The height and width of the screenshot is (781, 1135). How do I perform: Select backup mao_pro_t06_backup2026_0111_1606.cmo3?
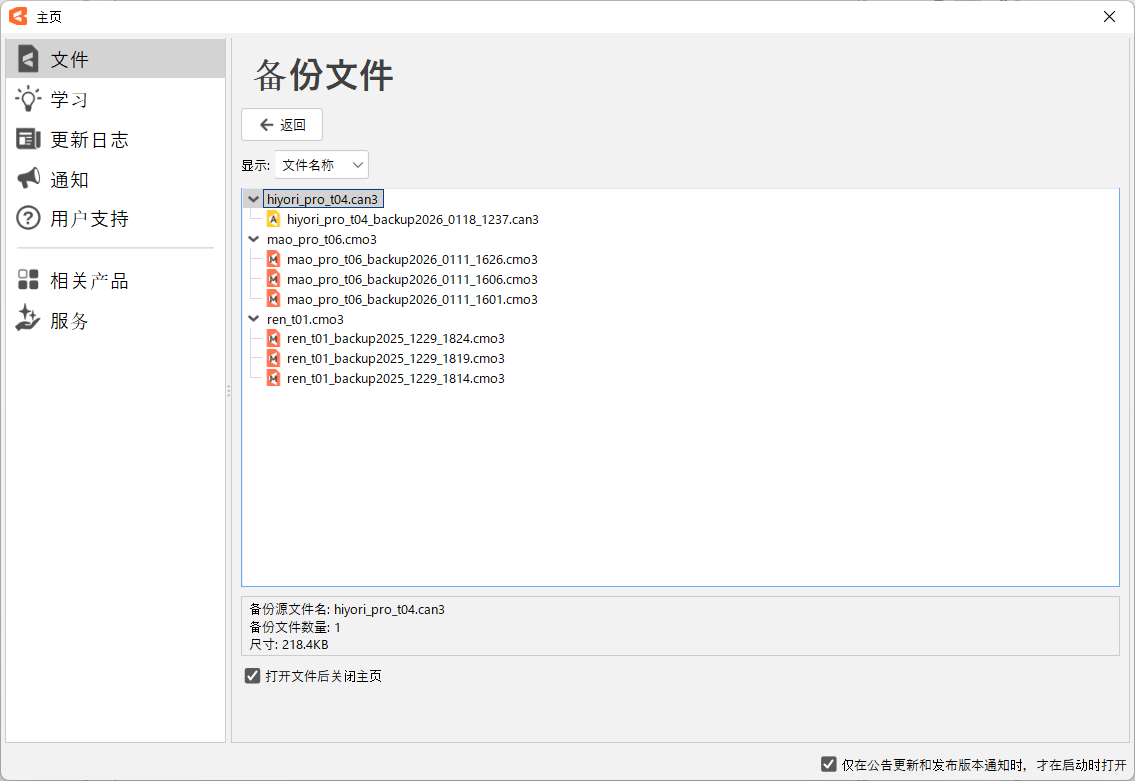[x=411, y=279]
